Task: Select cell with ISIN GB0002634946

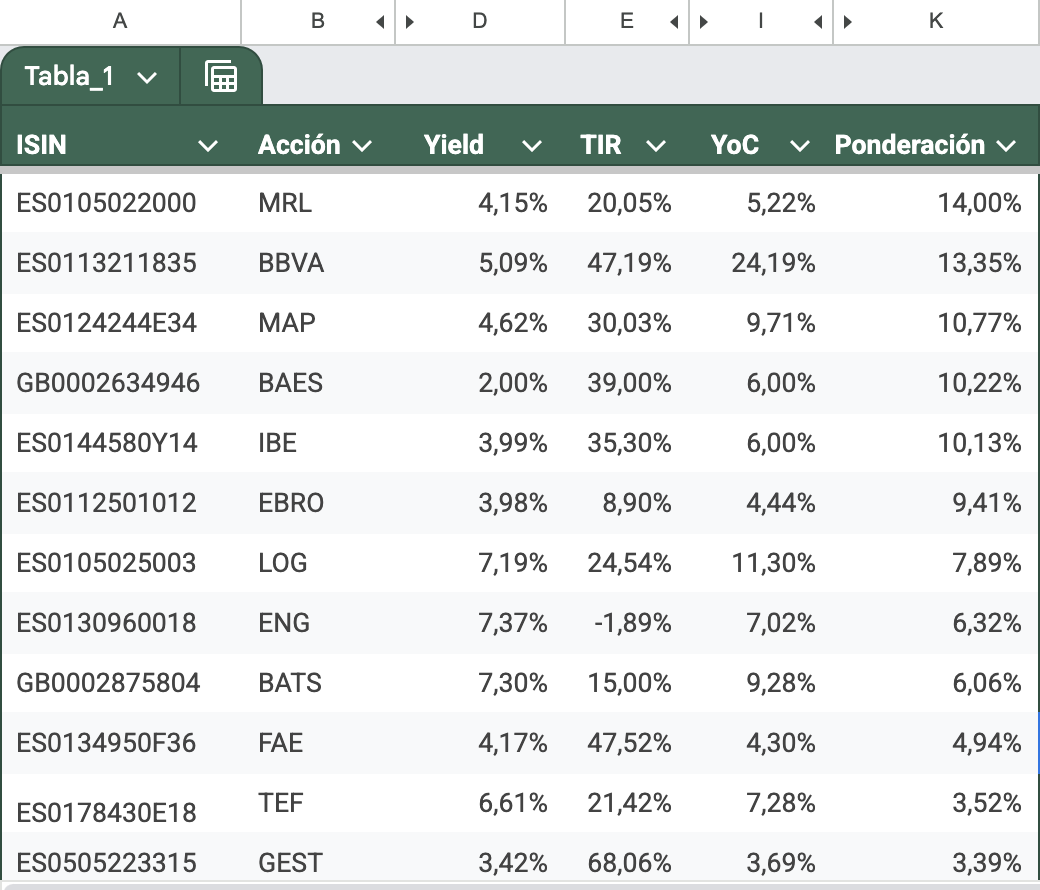Action: click(121, 383)
